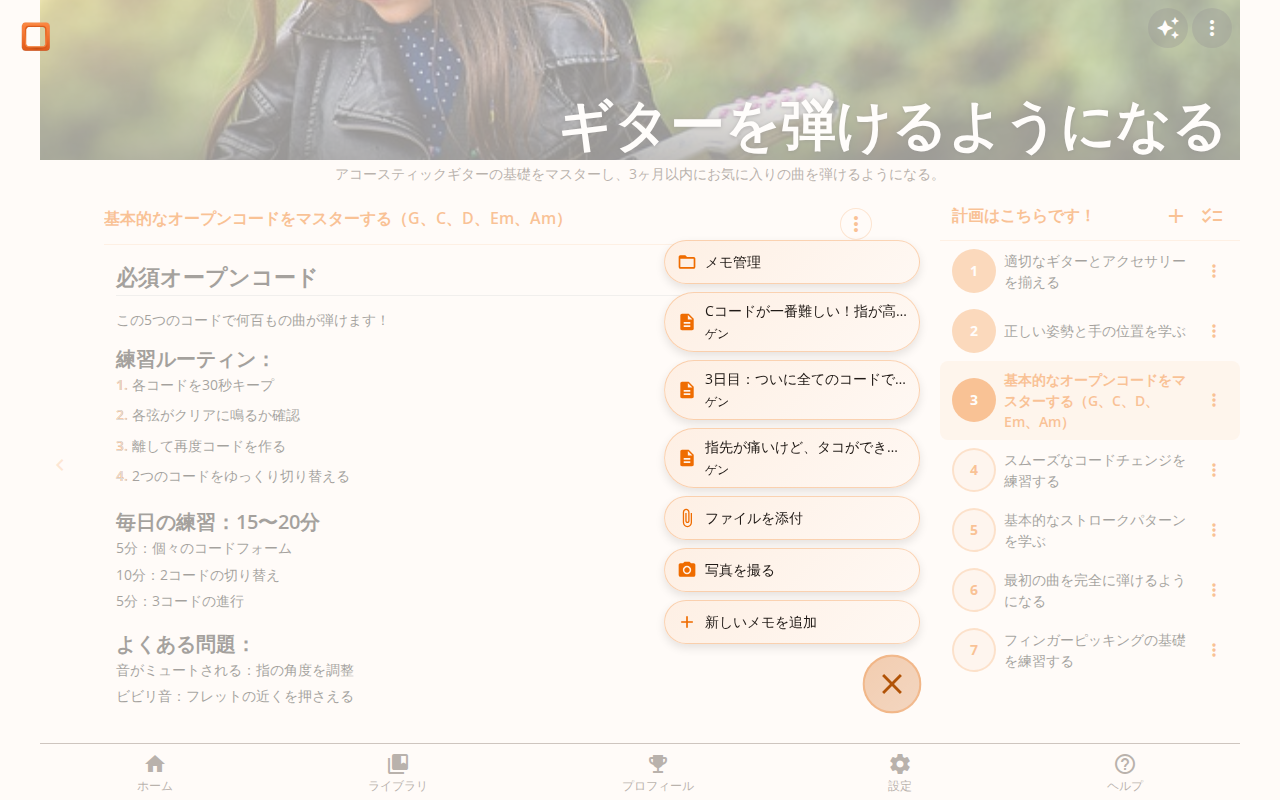Open step text 正しい姿勢と手の位置を学ぶ
Image resolution: width=1280 pixels, height=800 pixels.
coord(1095,331)
